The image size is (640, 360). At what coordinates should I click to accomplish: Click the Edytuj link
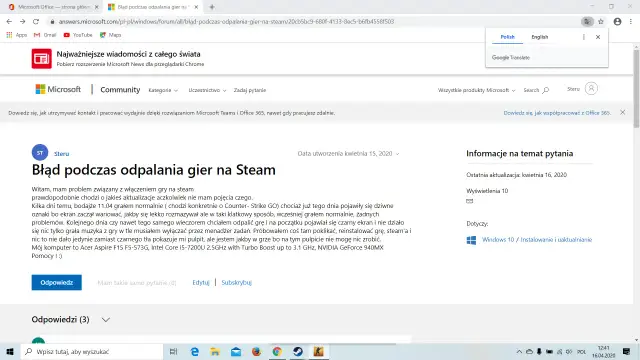tap(201, 282)
